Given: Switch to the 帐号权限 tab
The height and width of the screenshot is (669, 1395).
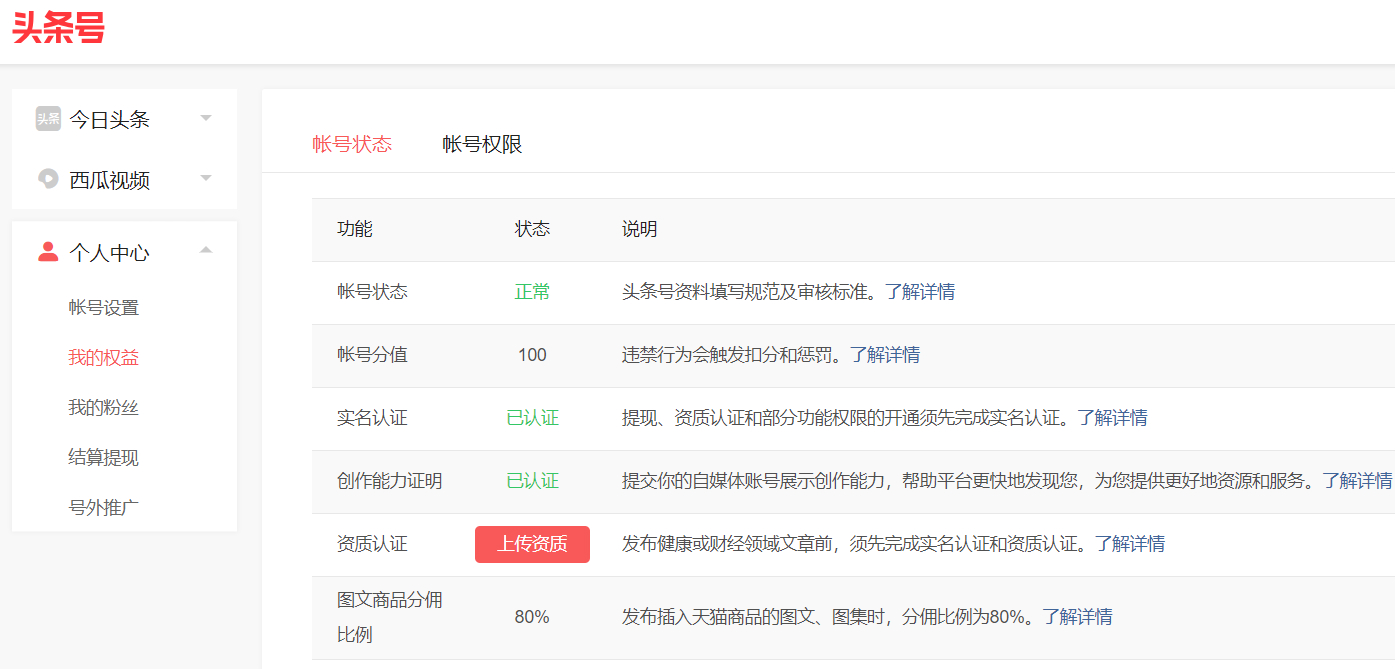Looking at the screenshot, I should pyautogui.click(x=482, y=144).
